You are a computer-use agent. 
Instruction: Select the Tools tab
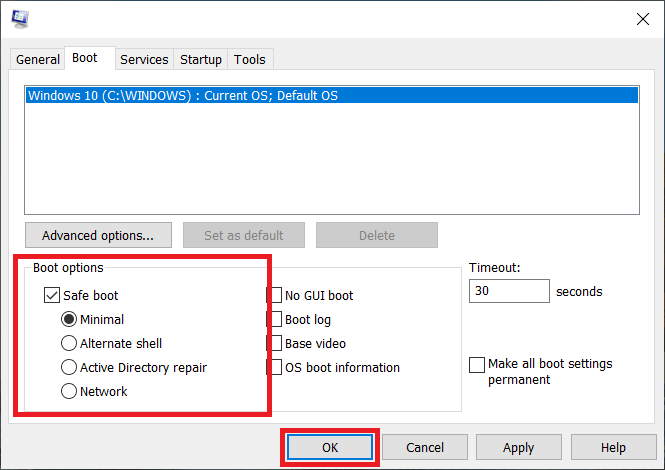[250, 59]
